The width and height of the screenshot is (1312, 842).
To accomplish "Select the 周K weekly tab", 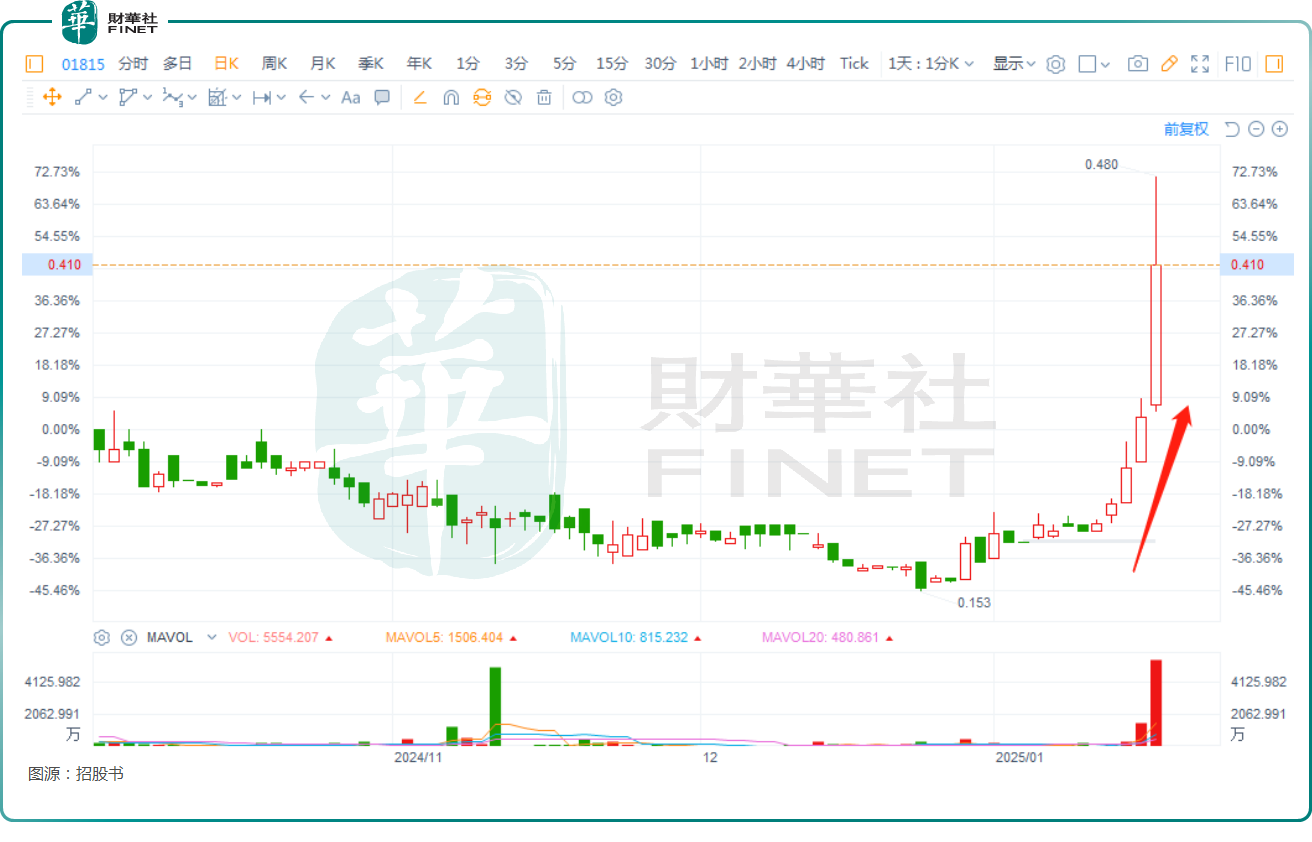I will [x=274, y=64].
